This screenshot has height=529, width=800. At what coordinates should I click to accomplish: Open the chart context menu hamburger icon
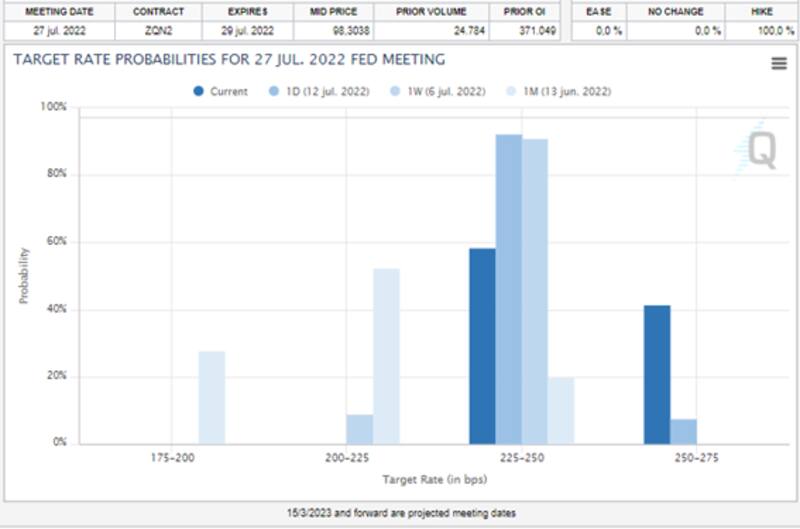point(778,64)
